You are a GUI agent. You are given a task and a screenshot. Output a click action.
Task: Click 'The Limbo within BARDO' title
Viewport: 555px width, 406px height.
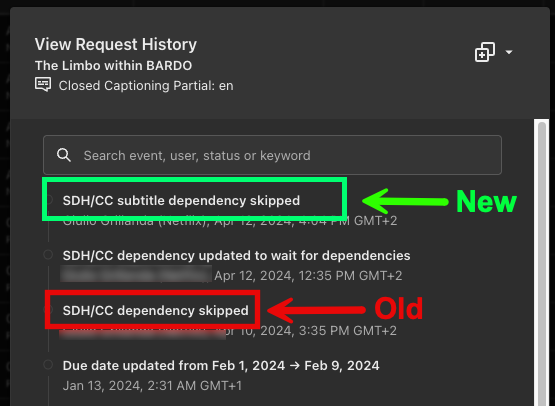pyautogui.click(x=113, y=65)
